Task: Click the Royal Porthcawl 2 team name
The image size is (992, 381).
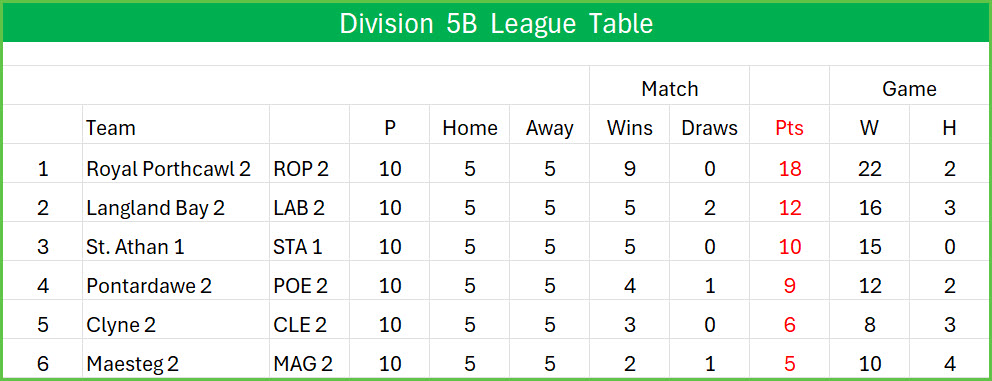Action: click(x=169, y=169)
